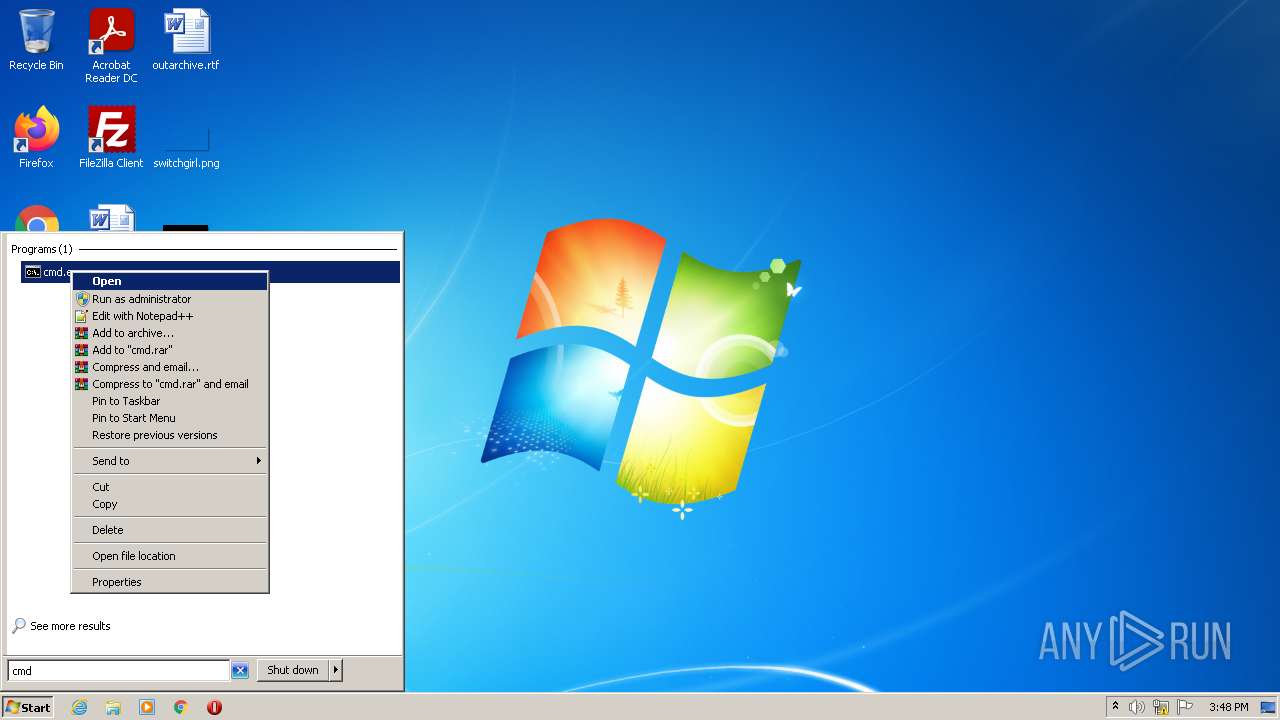1280x720 pixels.
Task: Click Open file location
Action: (x=170, y=556)
